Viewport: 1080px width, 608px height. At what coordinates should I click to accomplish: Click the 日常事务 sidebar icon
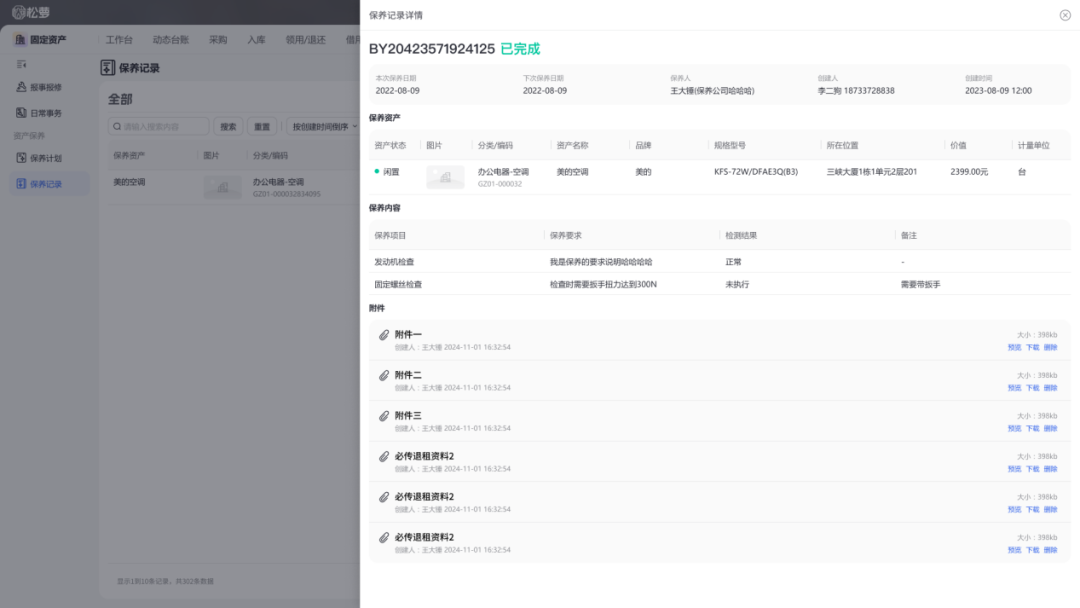coord(22,113)
